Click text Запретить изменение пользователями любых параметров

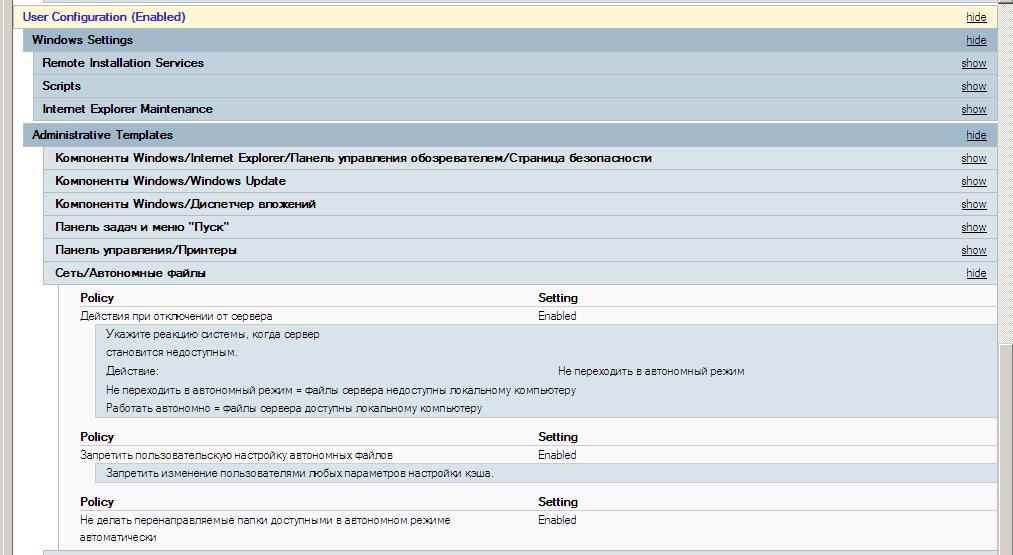pos(300,474)
